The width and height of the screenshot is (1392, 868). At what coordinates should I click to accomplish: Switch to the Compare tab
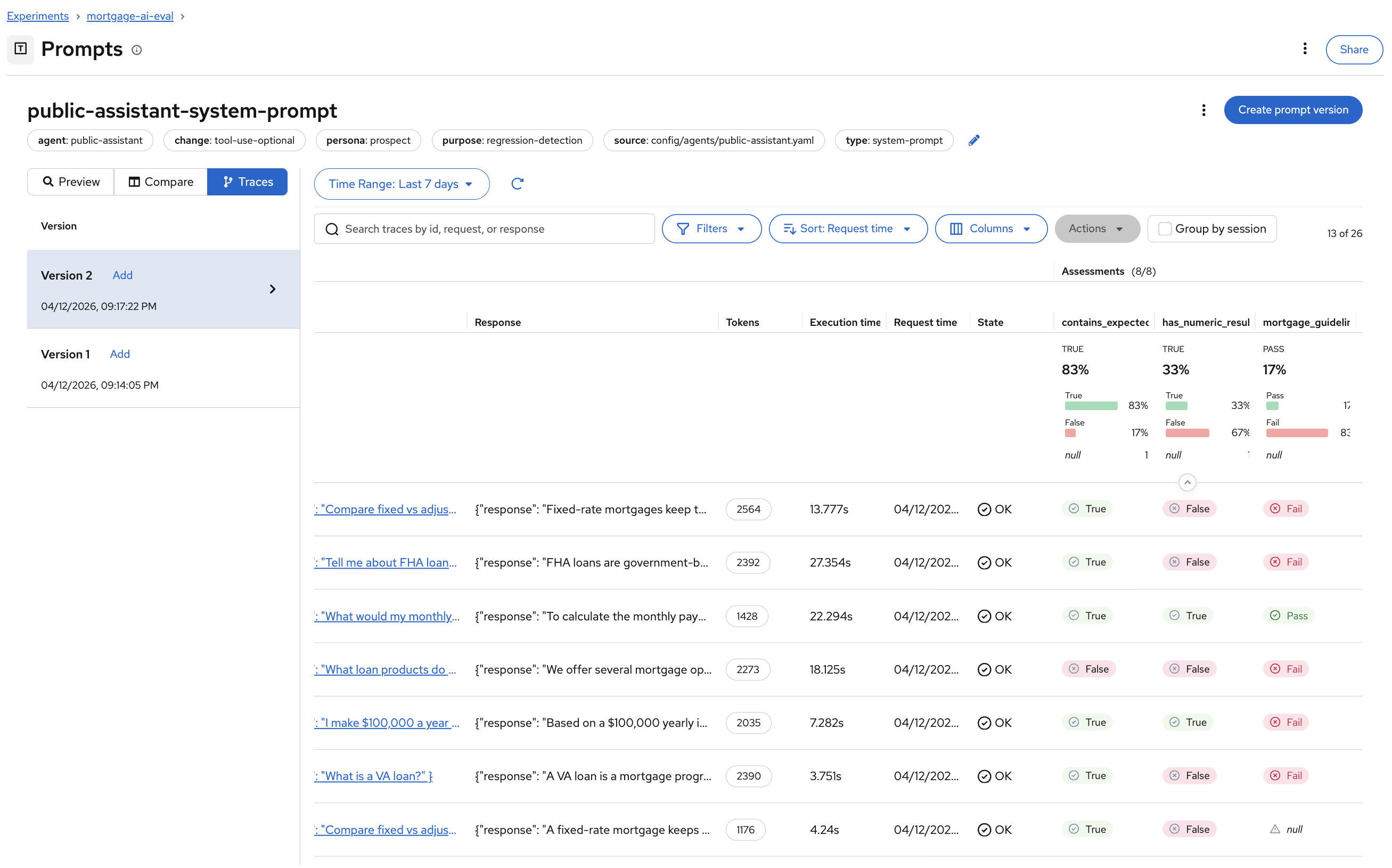pos(160,182)
